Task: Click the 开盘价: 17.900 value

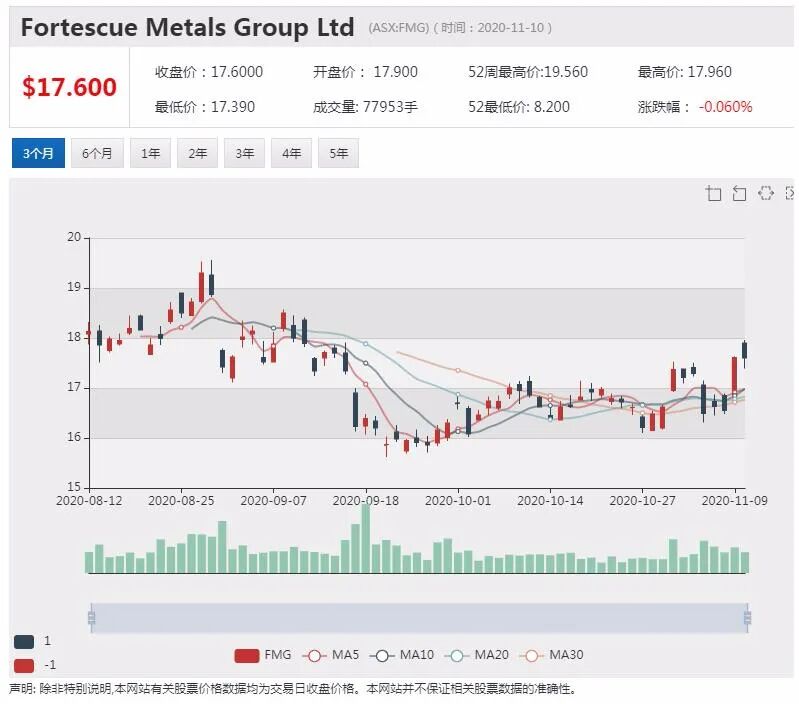Action: tap(365, 72)
